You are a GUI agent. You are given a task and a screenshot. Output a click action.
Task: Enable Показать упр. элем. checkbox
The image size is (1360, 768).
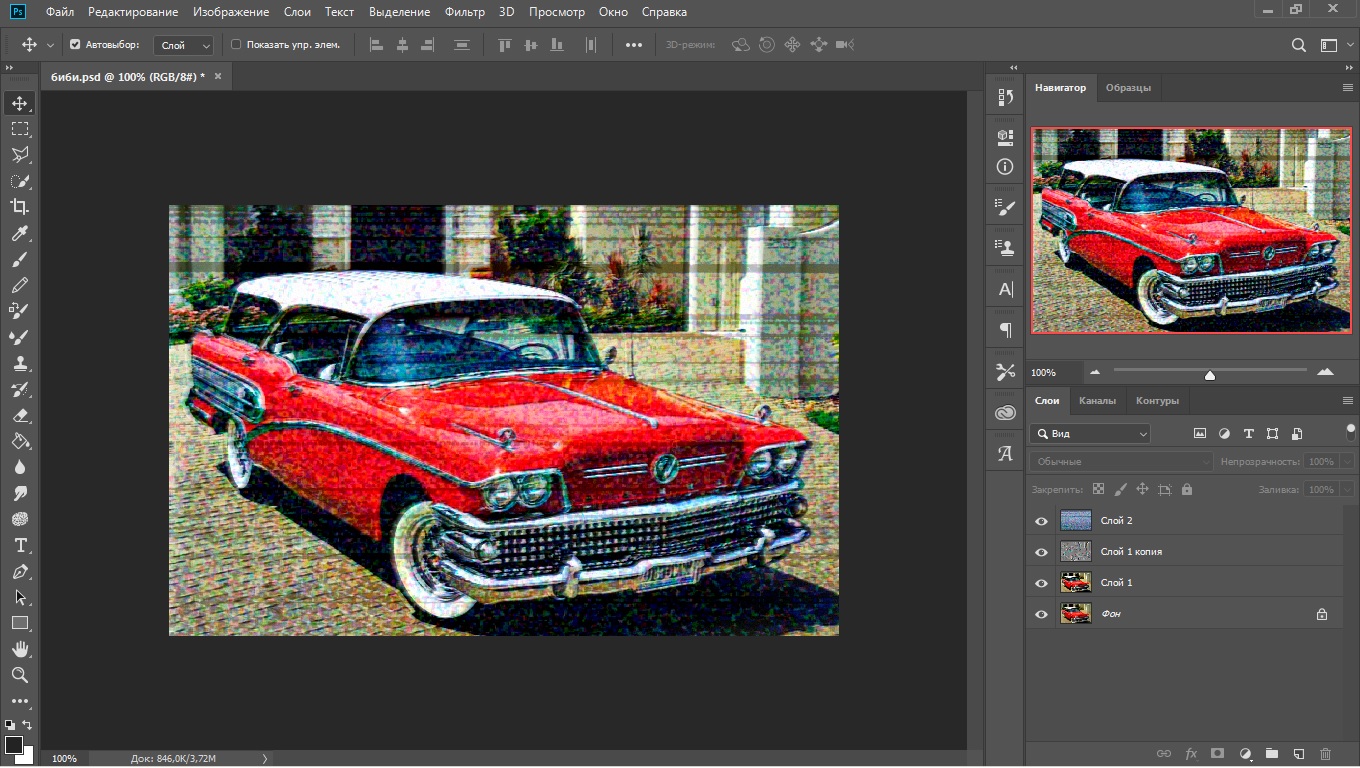(236, 45)
